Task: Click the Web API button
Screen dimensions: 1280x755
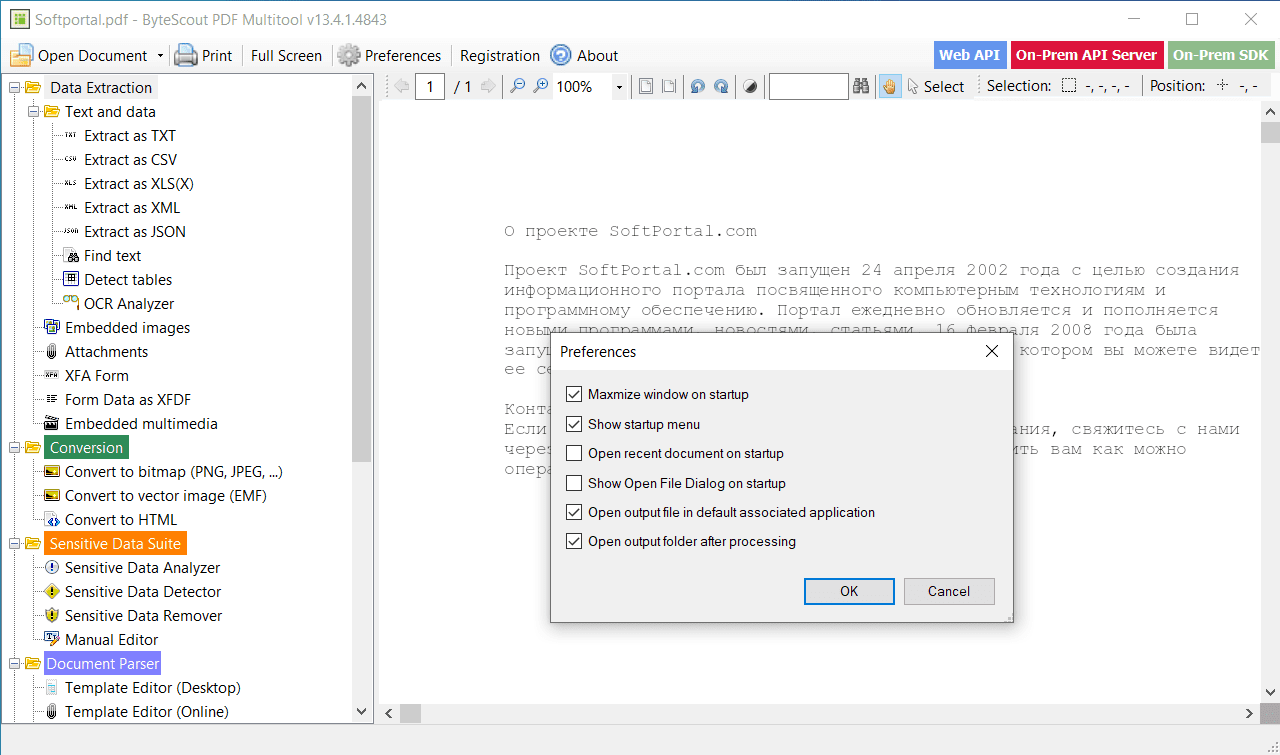Action: (969, 55)
